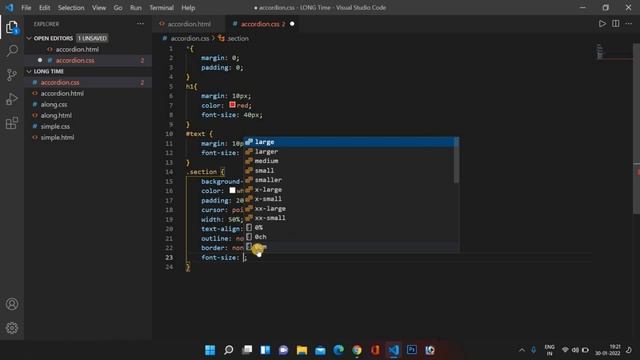The width and height of the screenshot is (640, 360).
Task: Open the editor More Actions ellipsis
Action: coord(629,24)
